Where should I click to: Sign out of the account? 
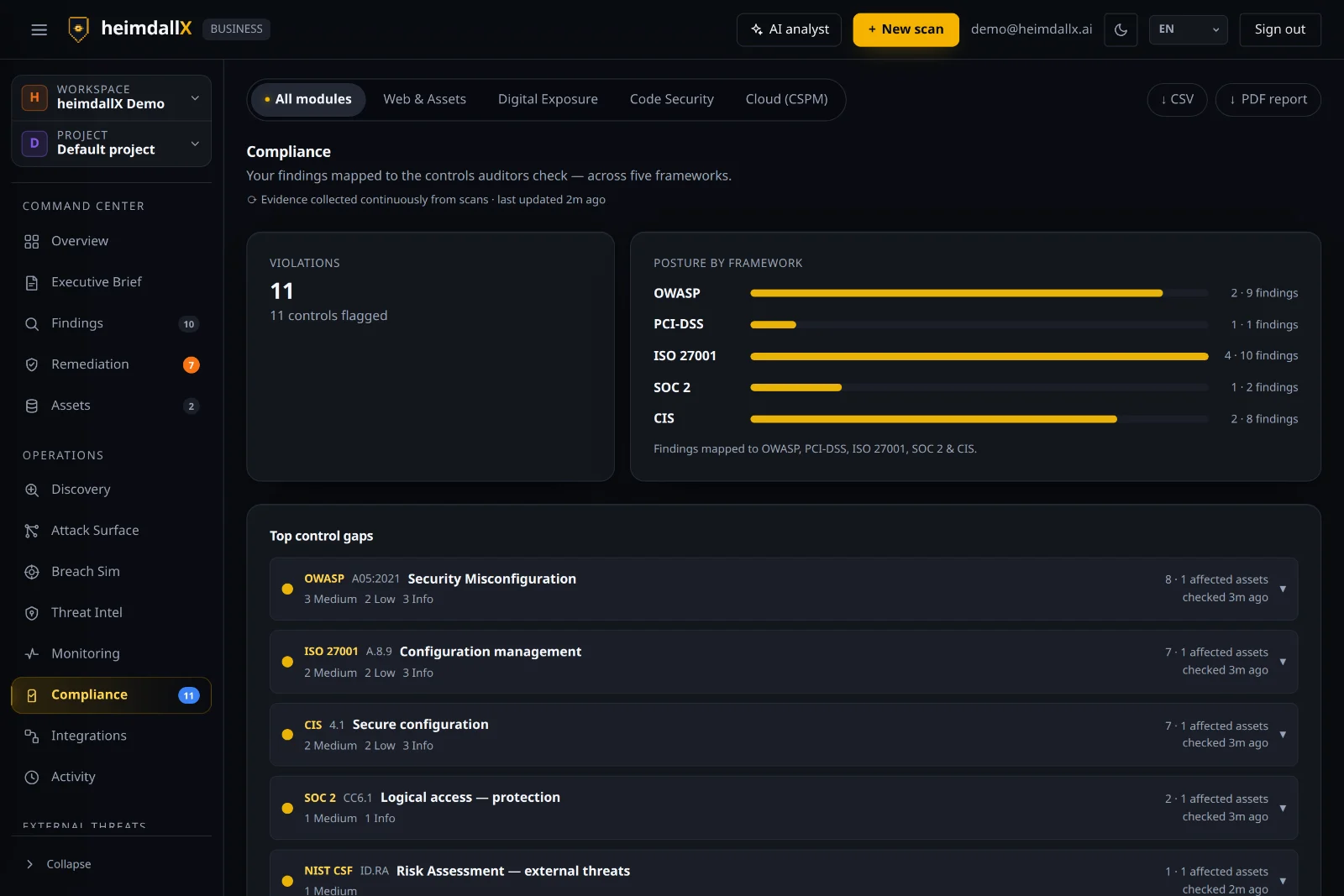(x=1279, y=29)
